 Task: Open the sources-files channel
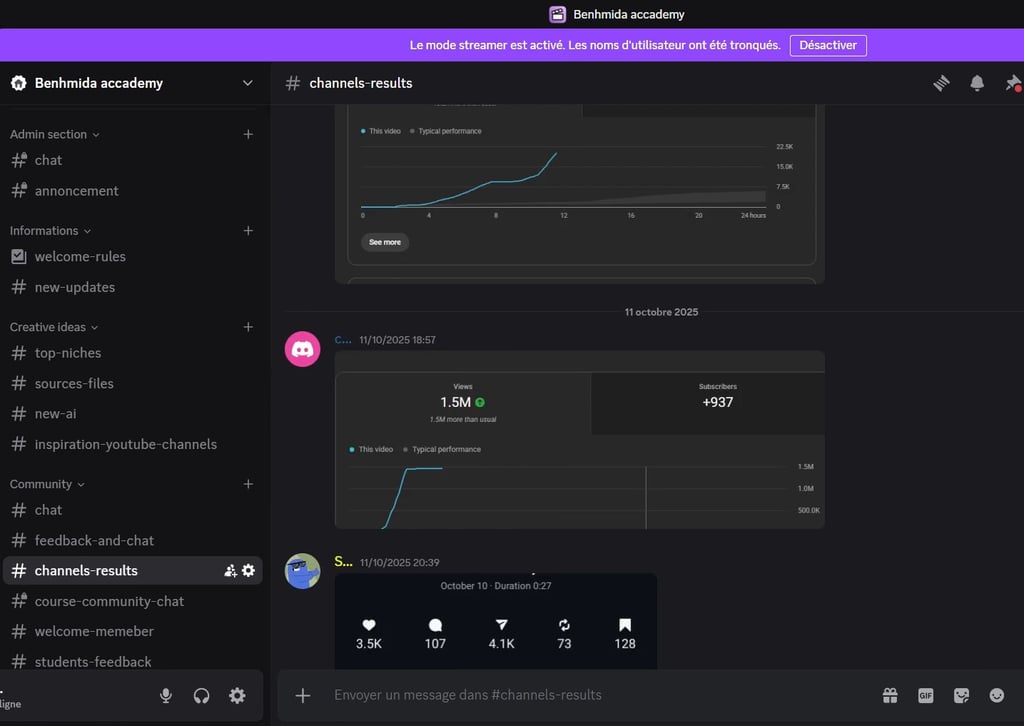click(x=133, y=383)
